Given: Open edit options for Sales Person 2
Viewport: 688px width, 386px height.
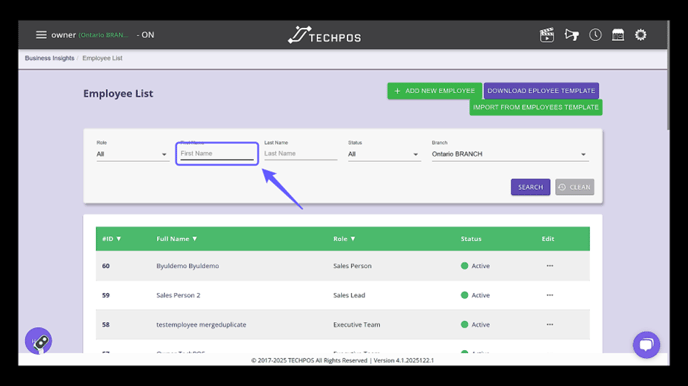Looking at the screenshot, I should [x=550, y=295].
